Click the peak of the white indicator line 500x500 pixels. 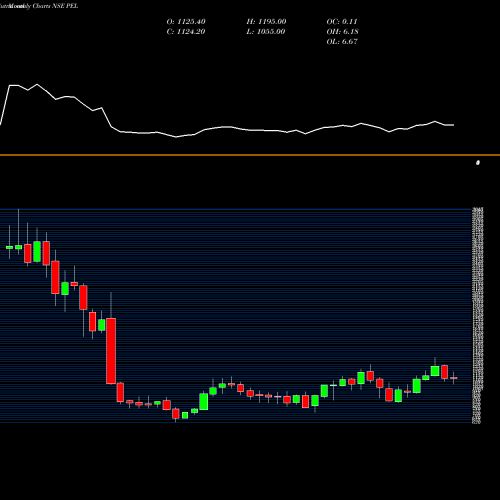(x=37, y=84)
